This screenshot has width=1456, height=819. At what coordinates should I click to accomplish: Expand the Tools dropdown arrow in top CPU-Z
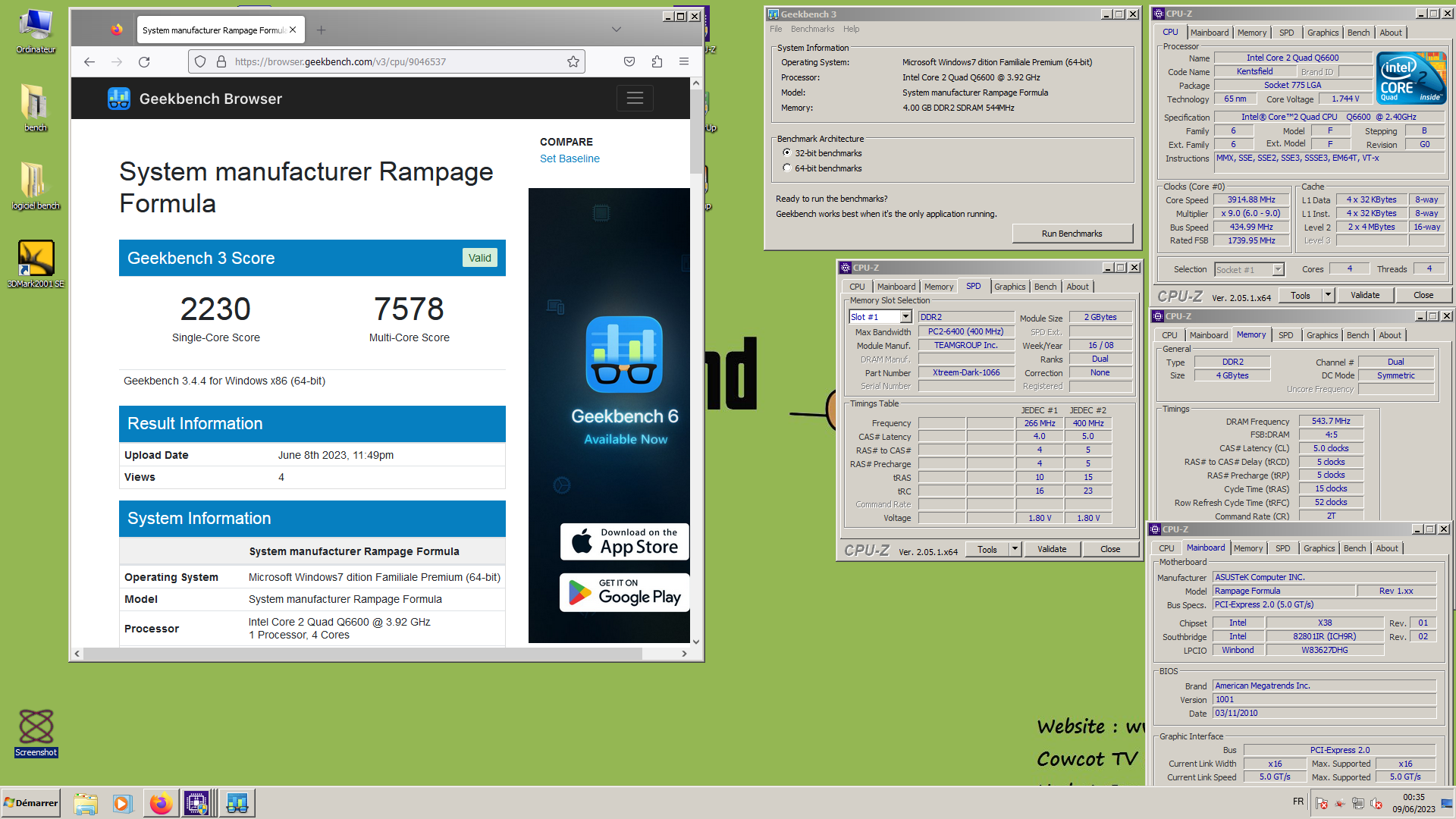[x=1329, y=295]
